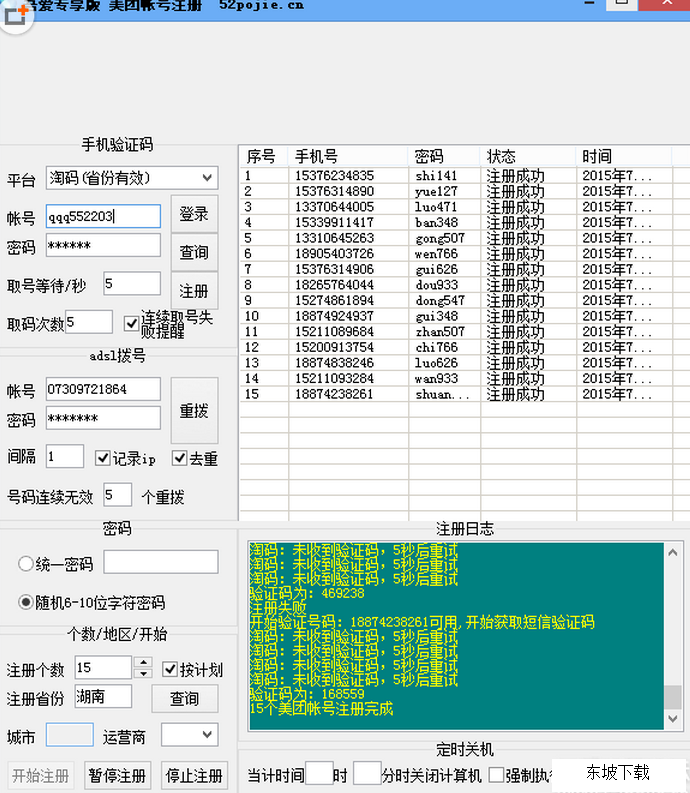The width and height of the screenshot is (690, 793).
Task: Choose the 随机6-10位字符密码 option
Action: tap(27, 603)
